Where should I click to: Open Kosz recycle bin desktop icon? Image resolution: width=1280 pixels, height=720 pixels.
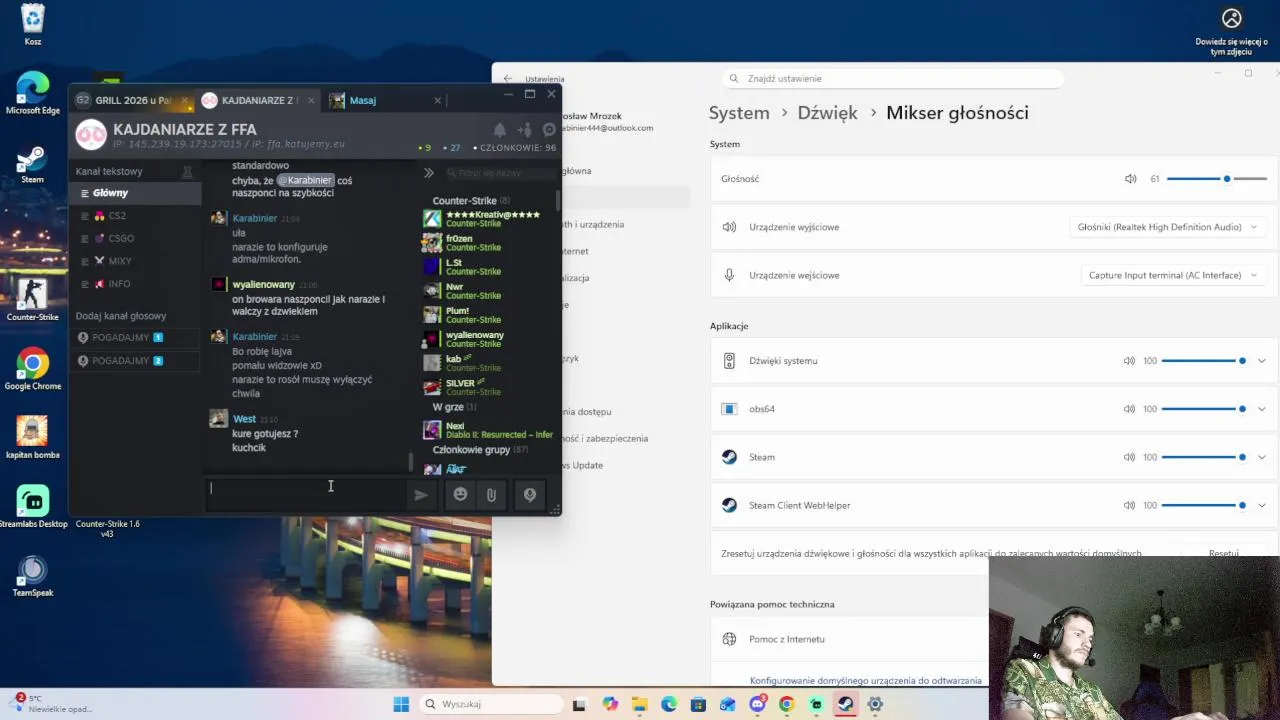tap(33, 25)
